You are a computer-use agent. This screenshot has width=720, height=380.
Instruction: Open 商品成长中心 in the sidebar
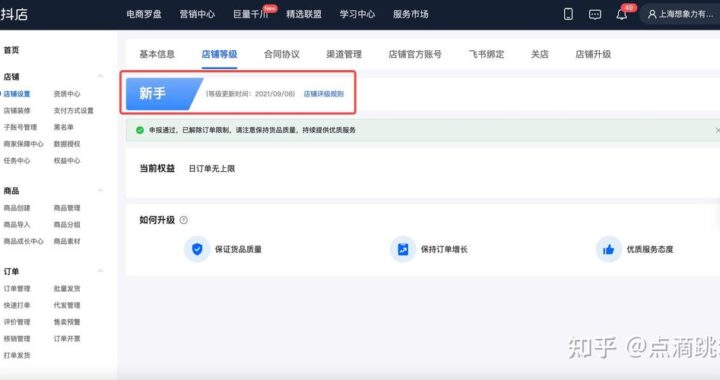(x=23, y=241)
